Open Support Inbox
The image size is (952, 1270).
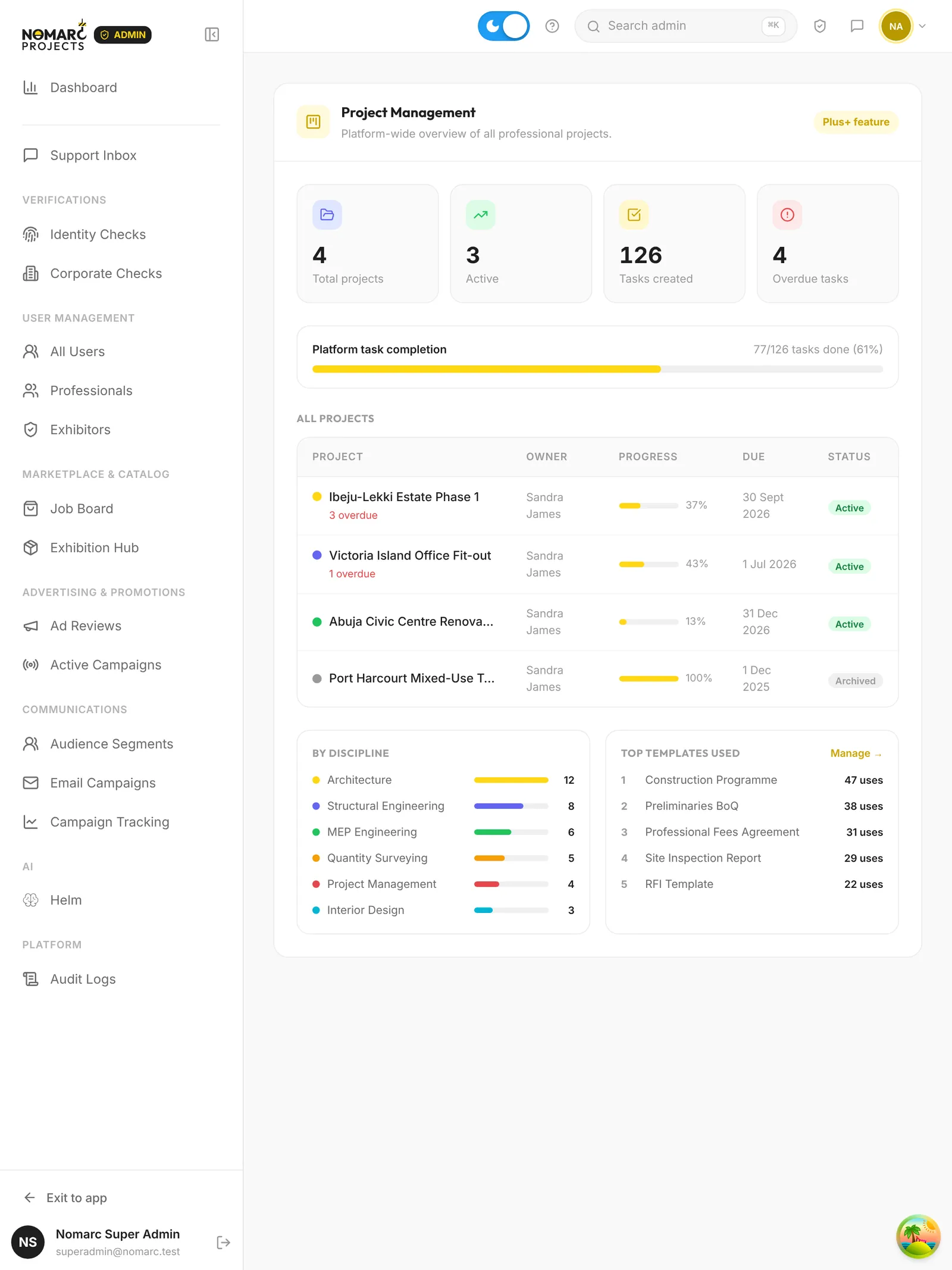coord(121,155)
